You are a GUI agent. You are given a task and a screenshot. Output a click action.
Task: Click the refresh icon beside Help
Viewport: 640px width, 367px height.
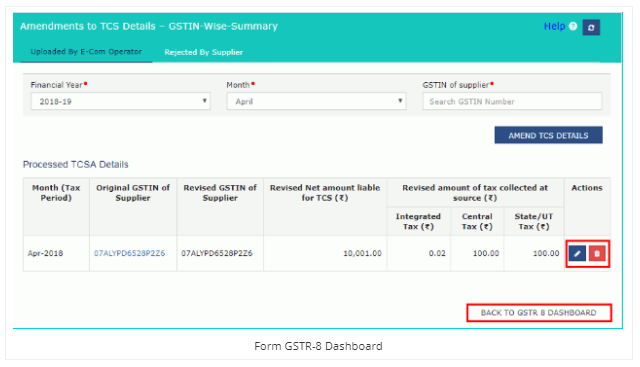click(591, 27)
